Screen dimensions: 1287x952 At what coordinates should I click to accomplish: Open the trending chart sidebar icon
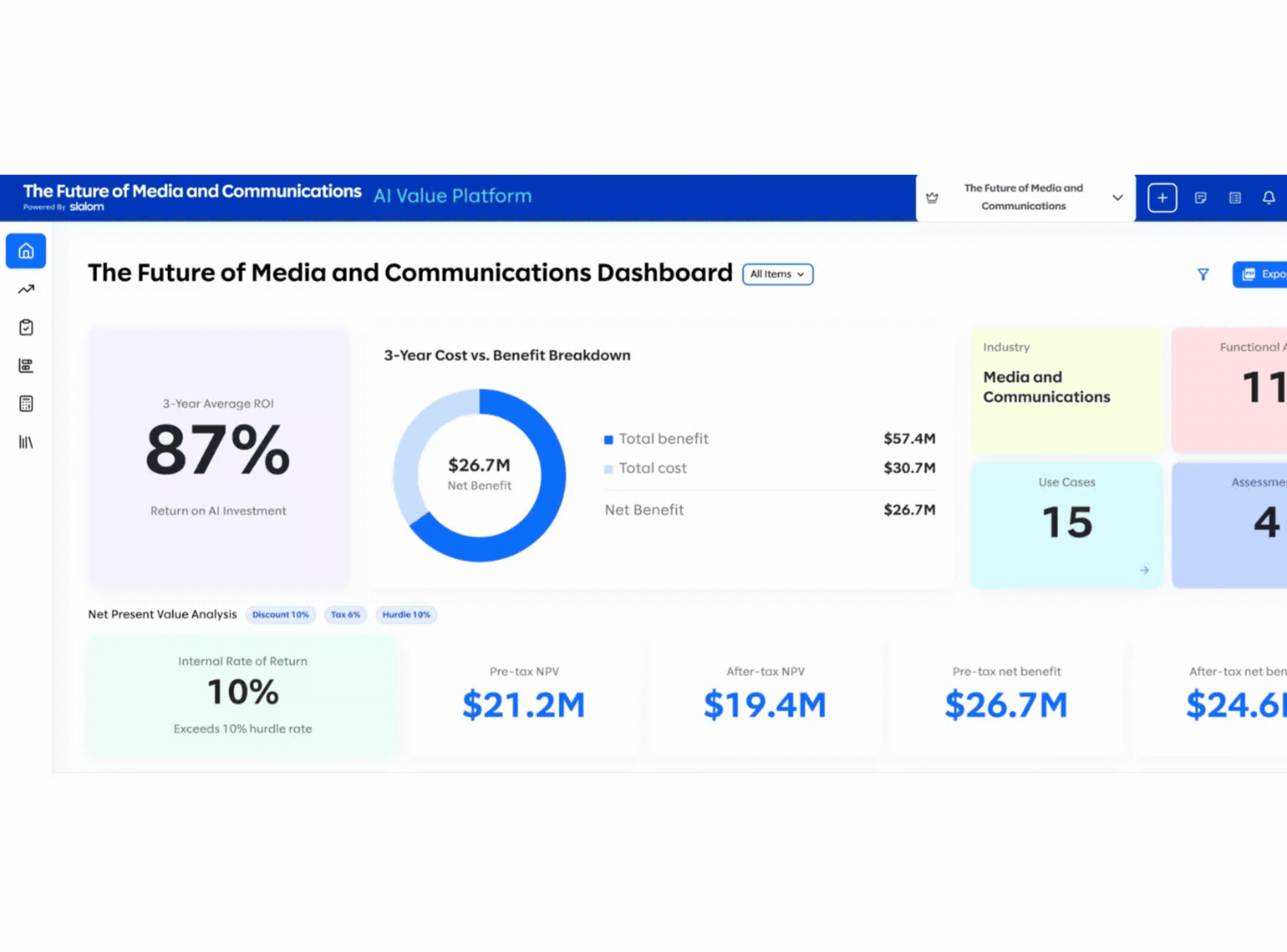[x=26, y=289]
